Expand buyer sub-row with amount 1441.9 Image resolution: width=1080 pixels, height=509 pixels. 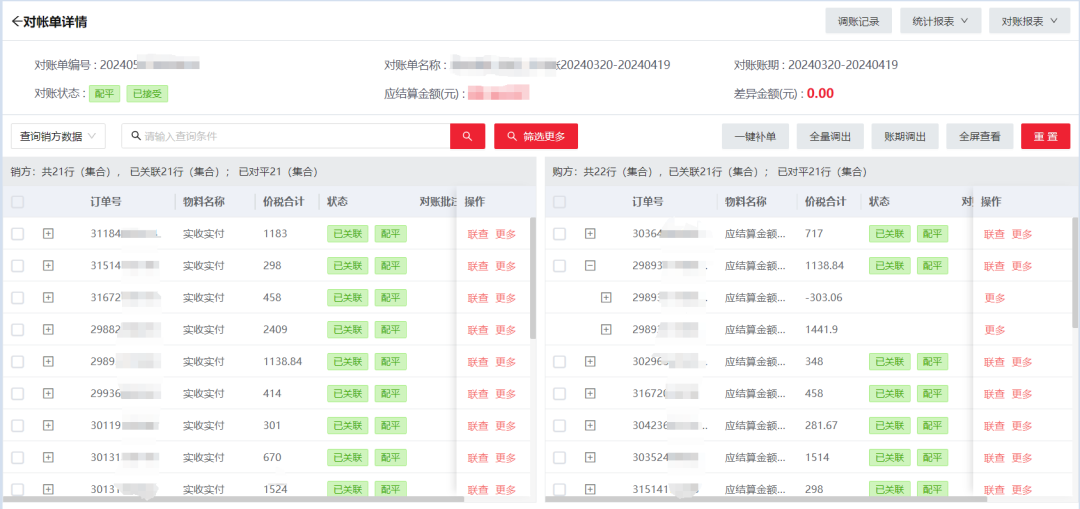point(606,330)
